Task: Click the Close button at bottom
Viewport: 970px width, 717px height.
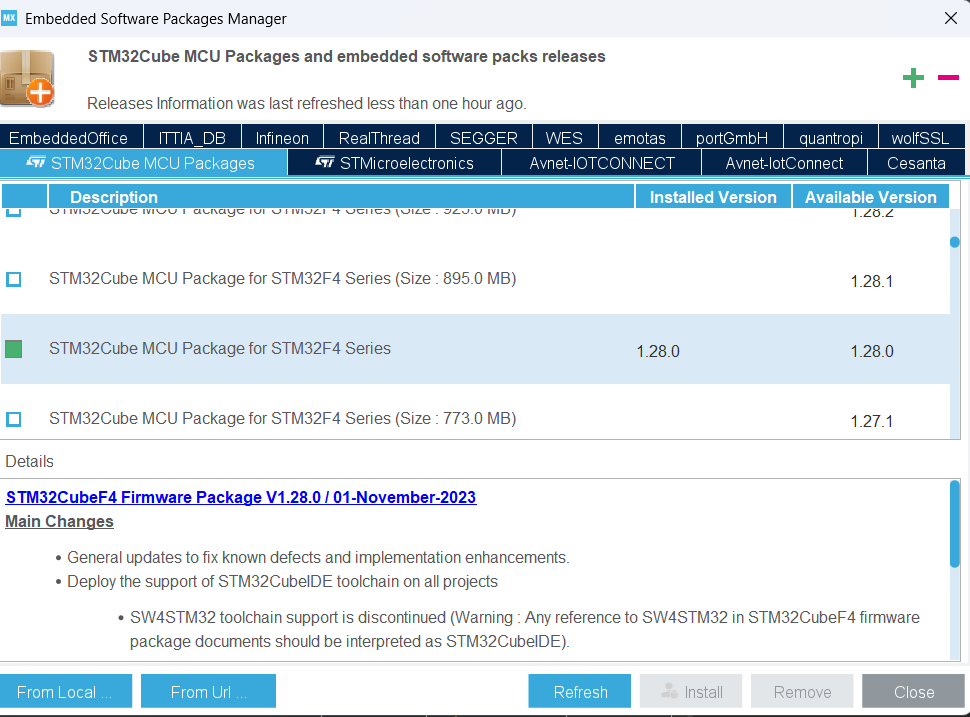Action: [x=914, y=691]
